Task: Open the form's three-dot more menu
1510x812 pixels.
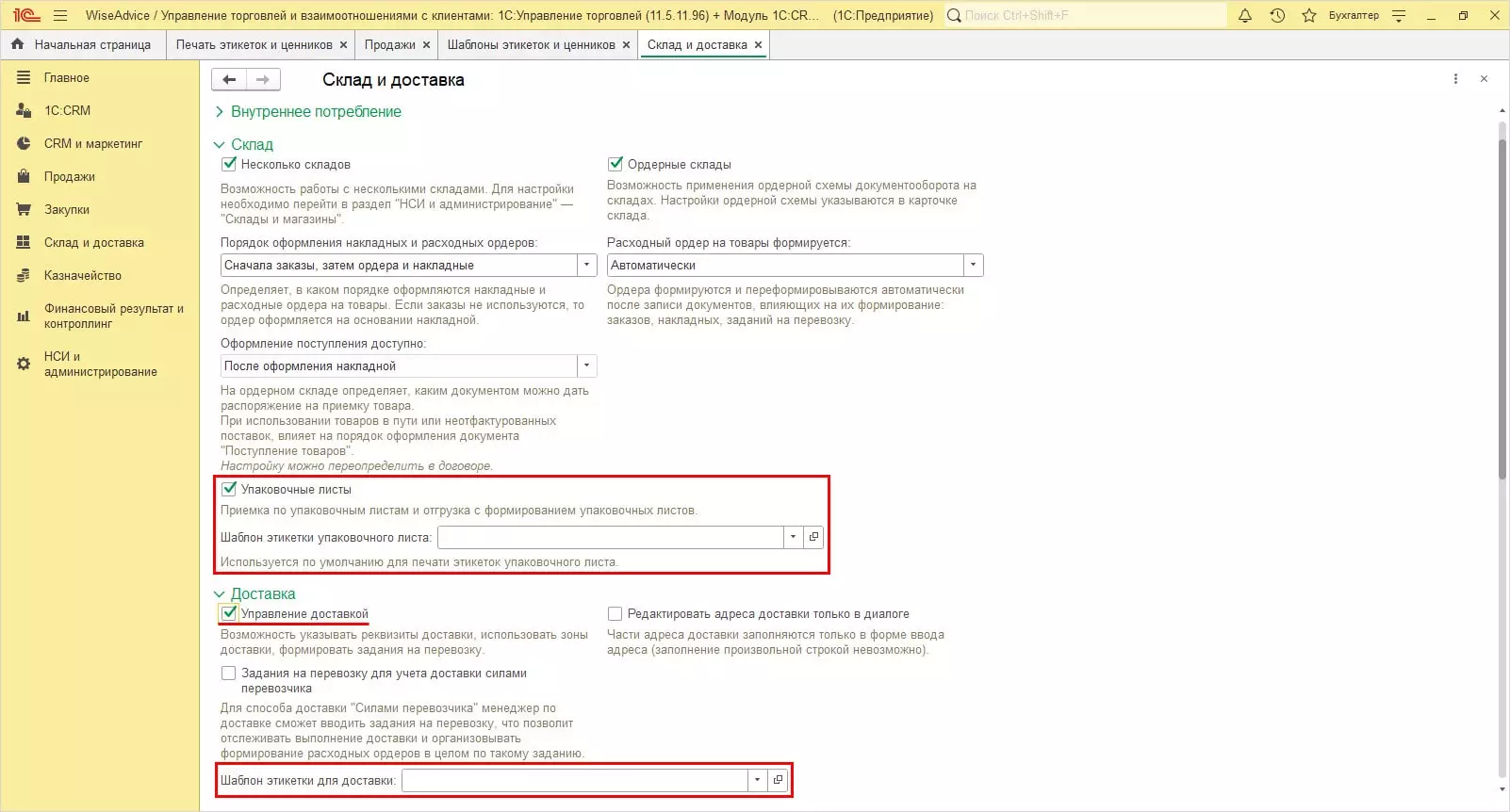Action: 1455,79
